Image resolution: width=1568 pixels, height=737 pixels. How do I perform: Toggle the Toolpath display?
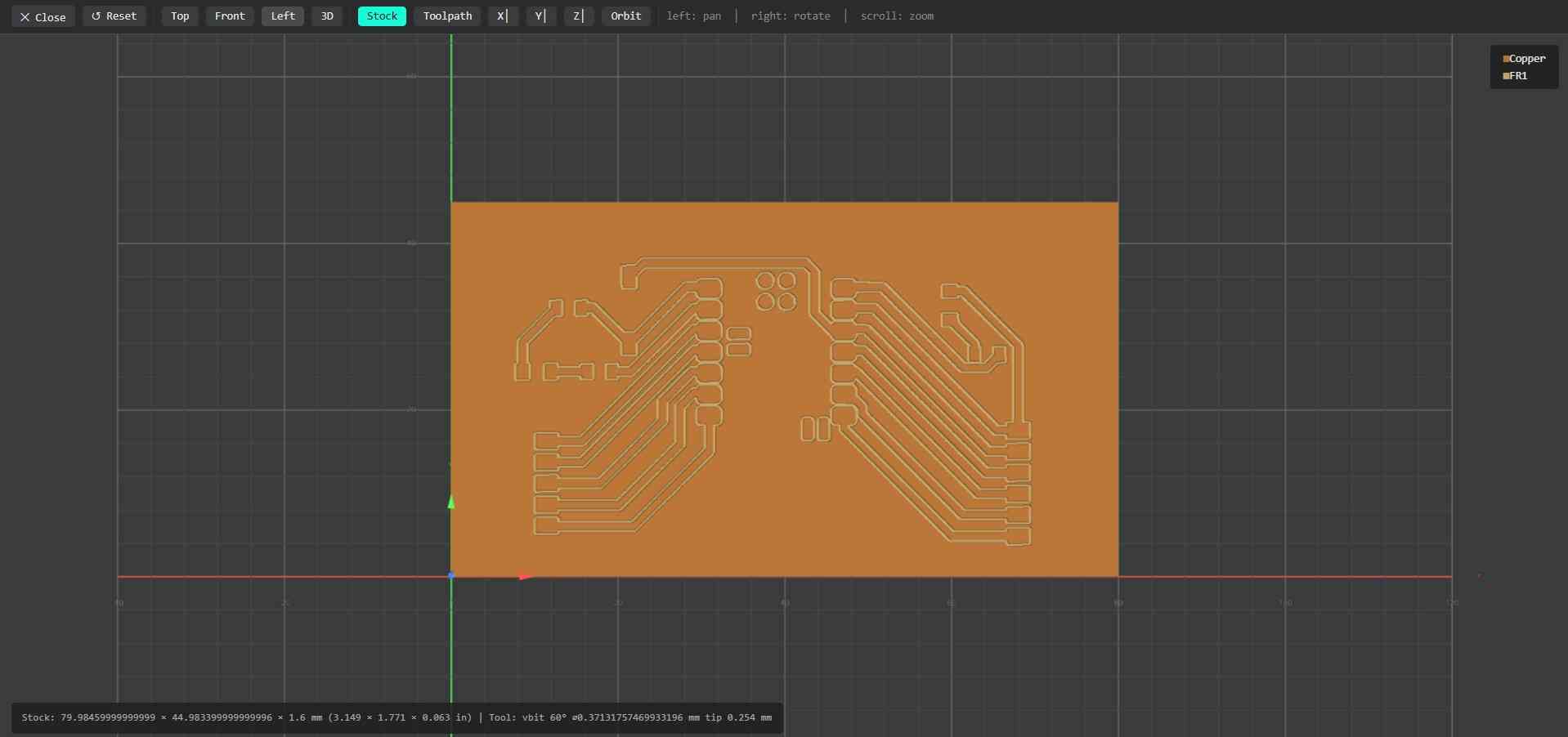447,16
